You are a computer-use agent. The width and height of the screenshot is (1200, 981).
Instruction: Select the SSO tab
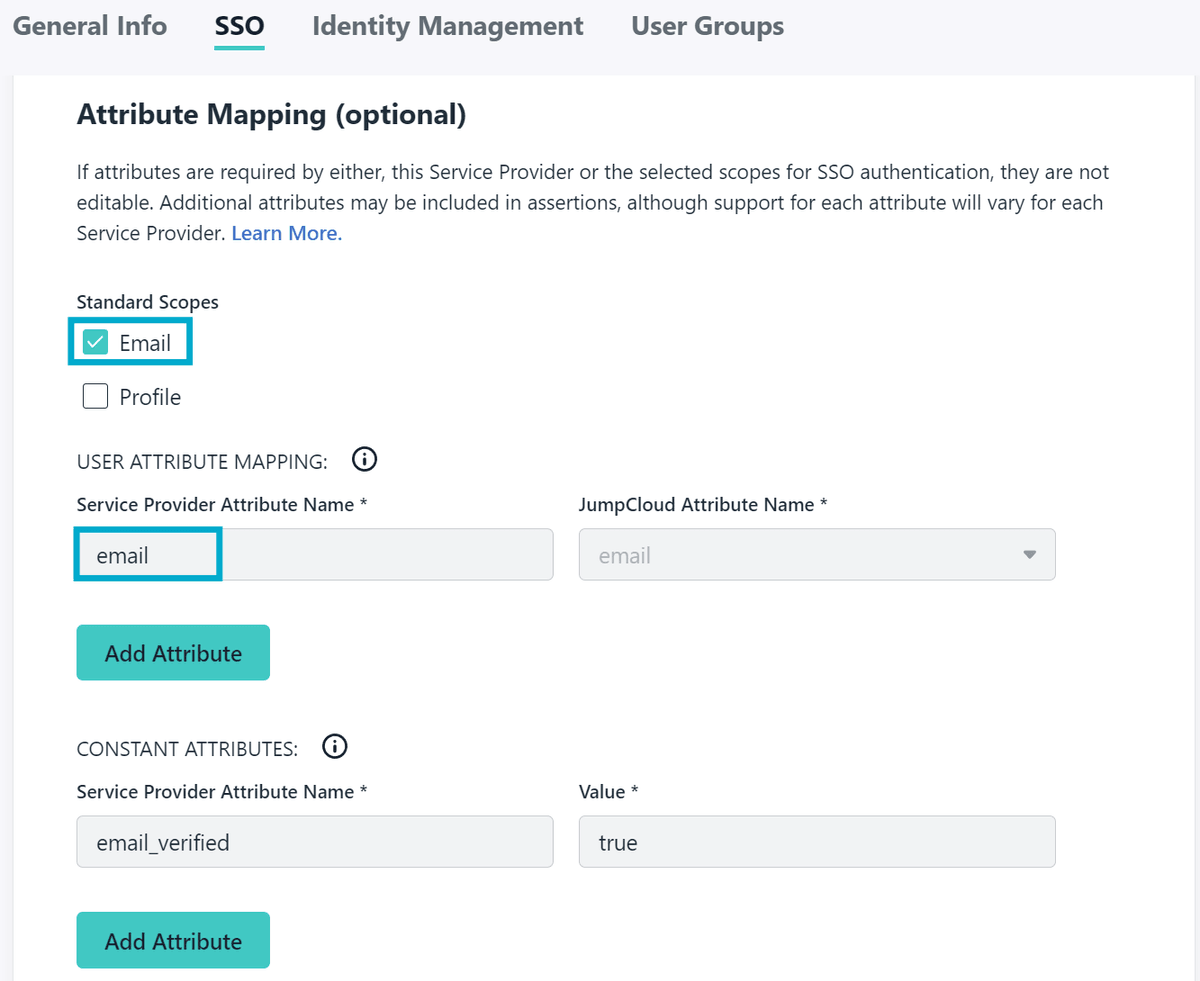tap(239, 26)
